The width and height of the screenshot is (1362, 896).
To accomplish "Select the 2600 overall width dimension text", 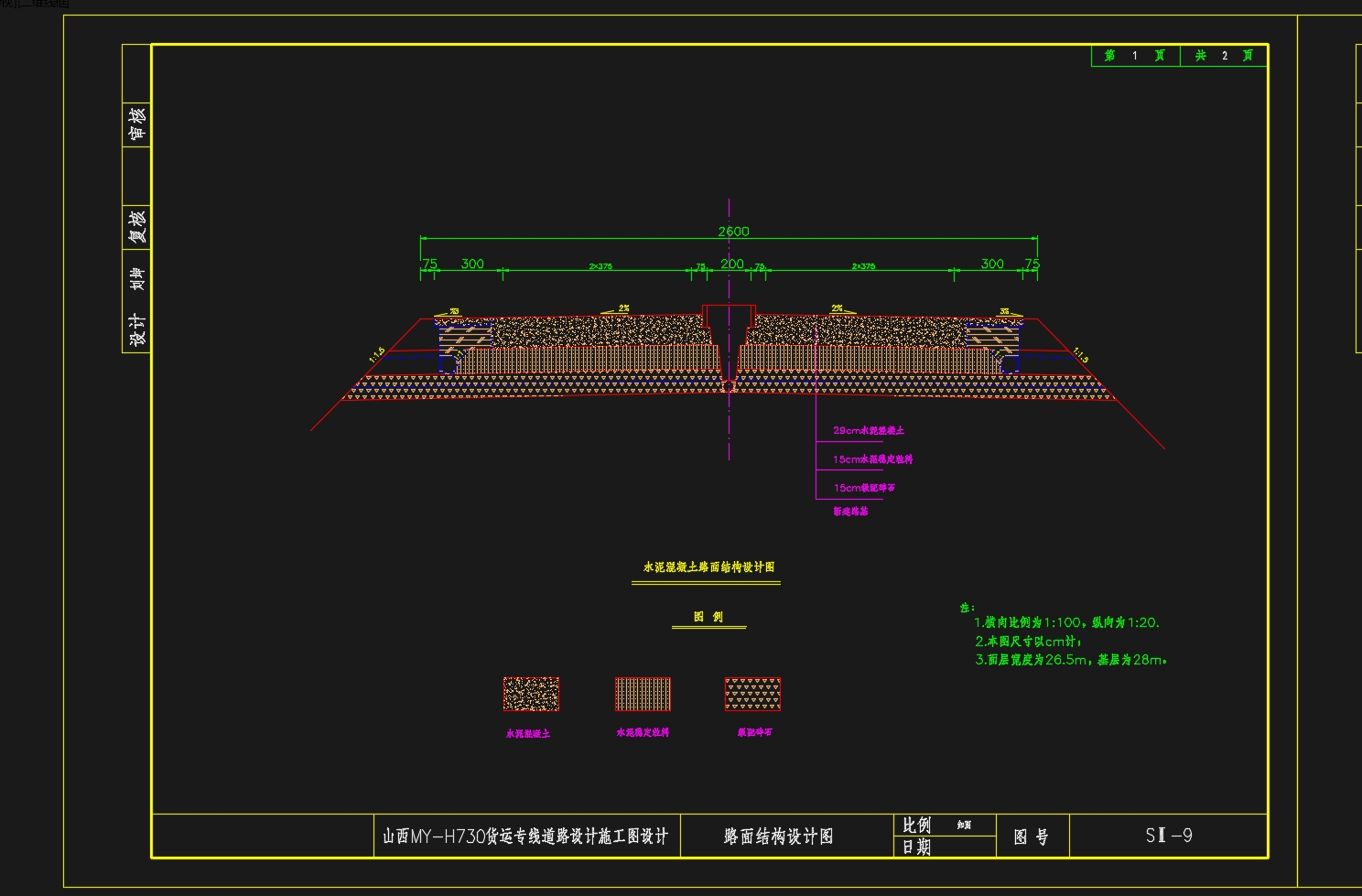I will click(x=733, y=232).
